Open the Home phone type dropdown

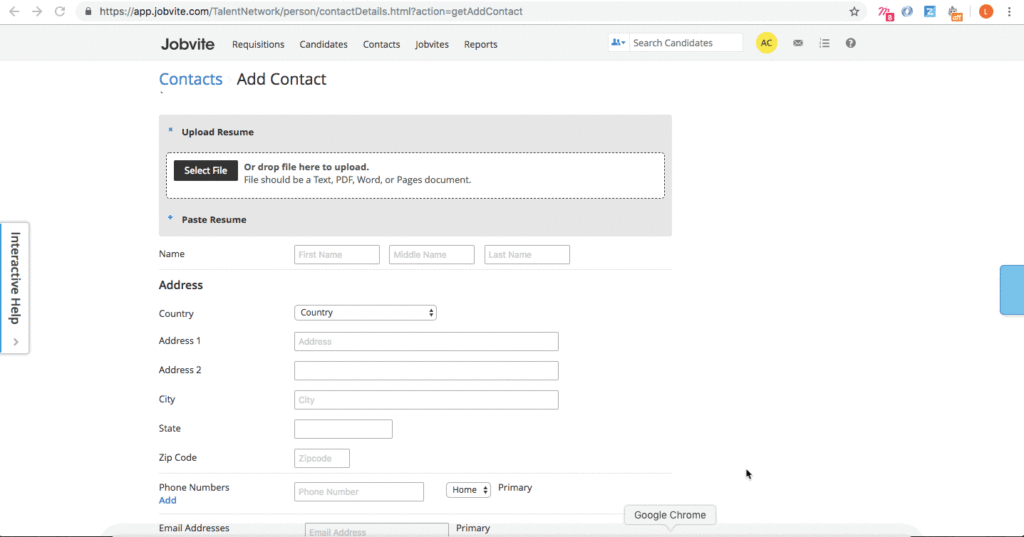click(469, 490)
